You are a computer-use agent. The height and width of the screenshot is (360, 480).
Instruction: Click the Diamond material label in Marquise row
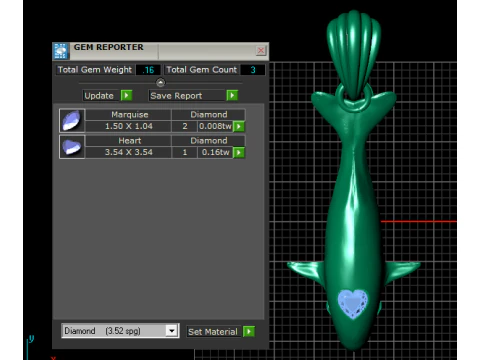209,115
